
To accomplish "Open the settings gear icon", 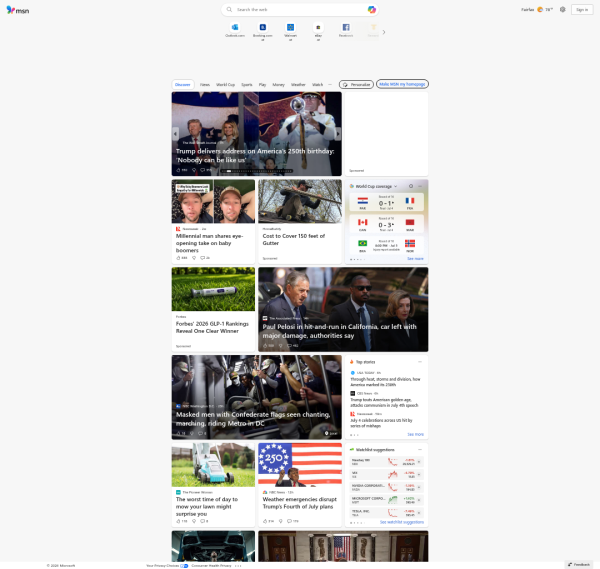I will click(x=562, y=10).
